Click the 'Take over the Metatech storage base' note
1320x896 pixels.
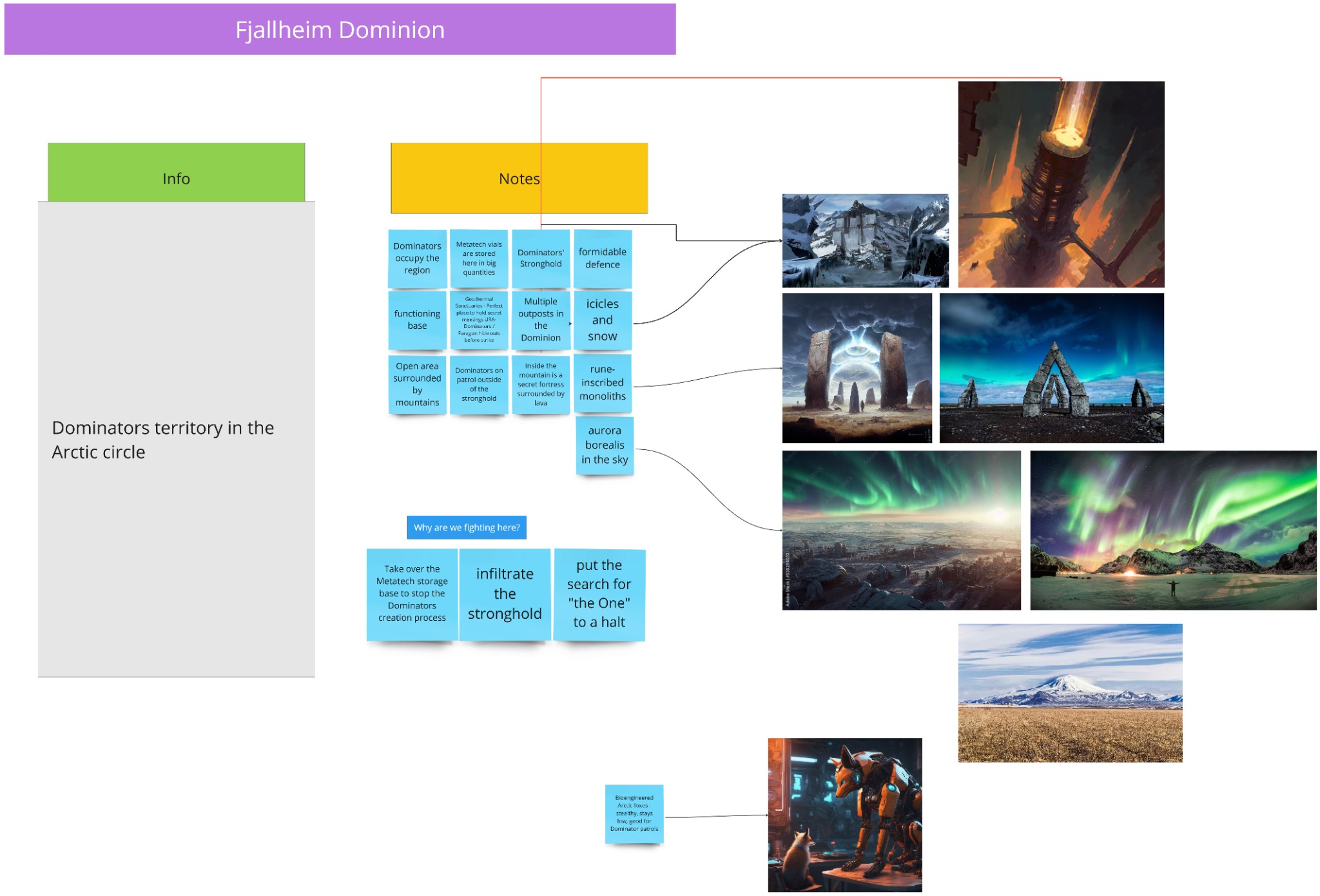pyautogui.click(x=412, y=594)
